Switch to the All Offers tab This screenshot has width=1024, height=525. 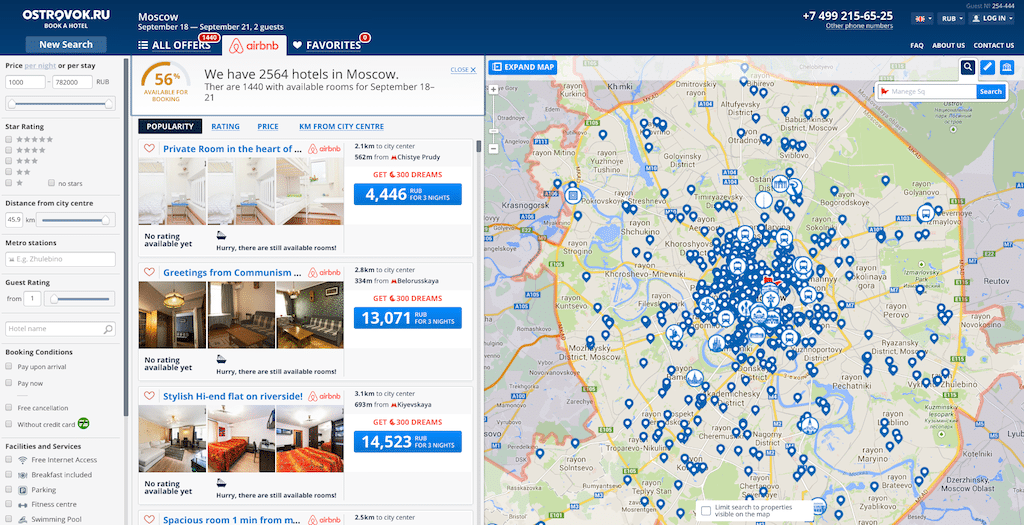[174, 45]
